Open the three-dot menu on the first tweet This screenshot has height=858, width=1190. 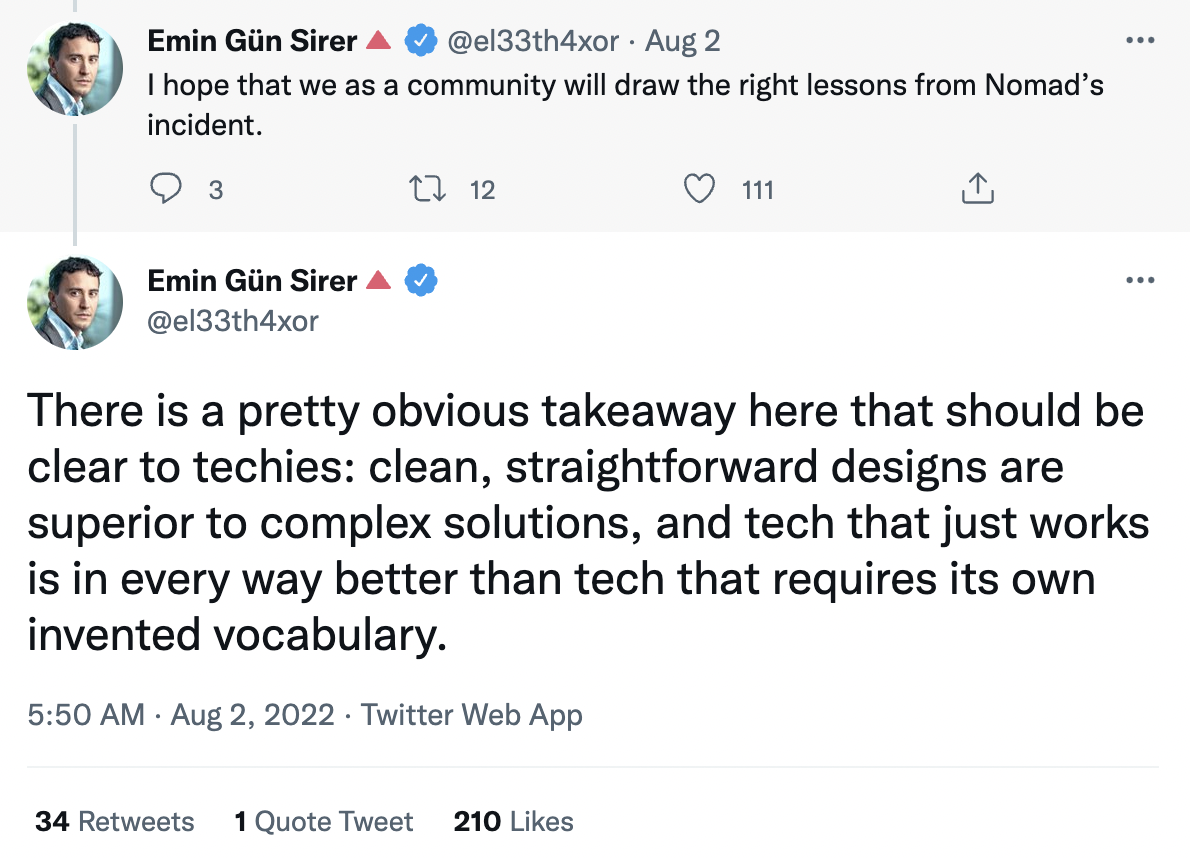pyautogui.click(x=1140, y=41)
